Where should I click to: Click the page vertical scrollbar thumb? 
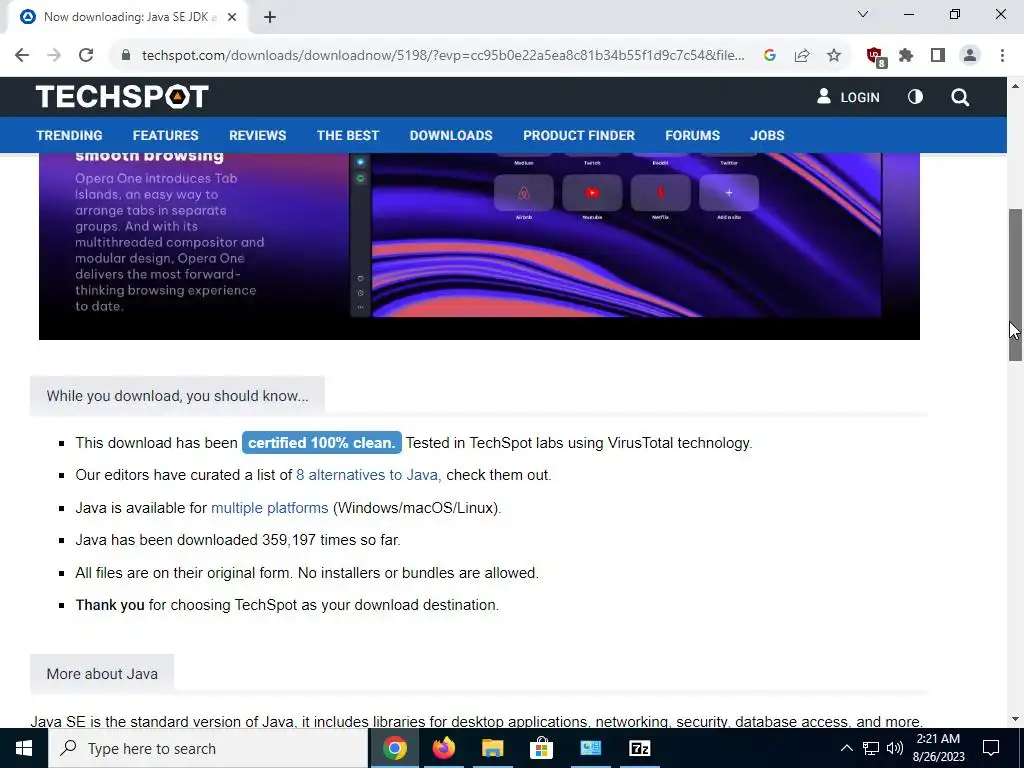pos(1015,285)
